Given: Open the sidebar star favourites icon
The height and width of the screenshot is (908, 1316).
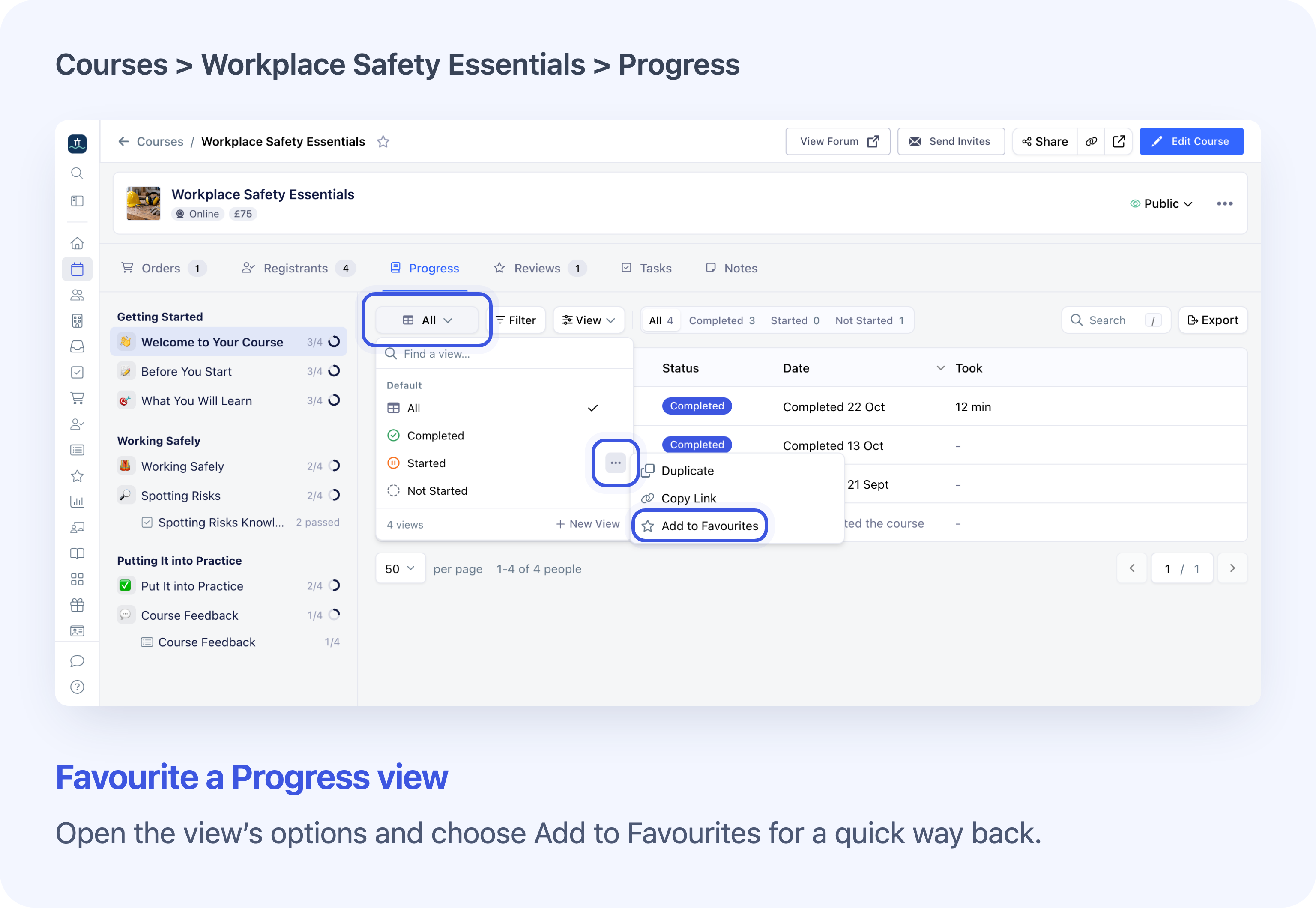Looking at the screenshot, I should (77, 475).
